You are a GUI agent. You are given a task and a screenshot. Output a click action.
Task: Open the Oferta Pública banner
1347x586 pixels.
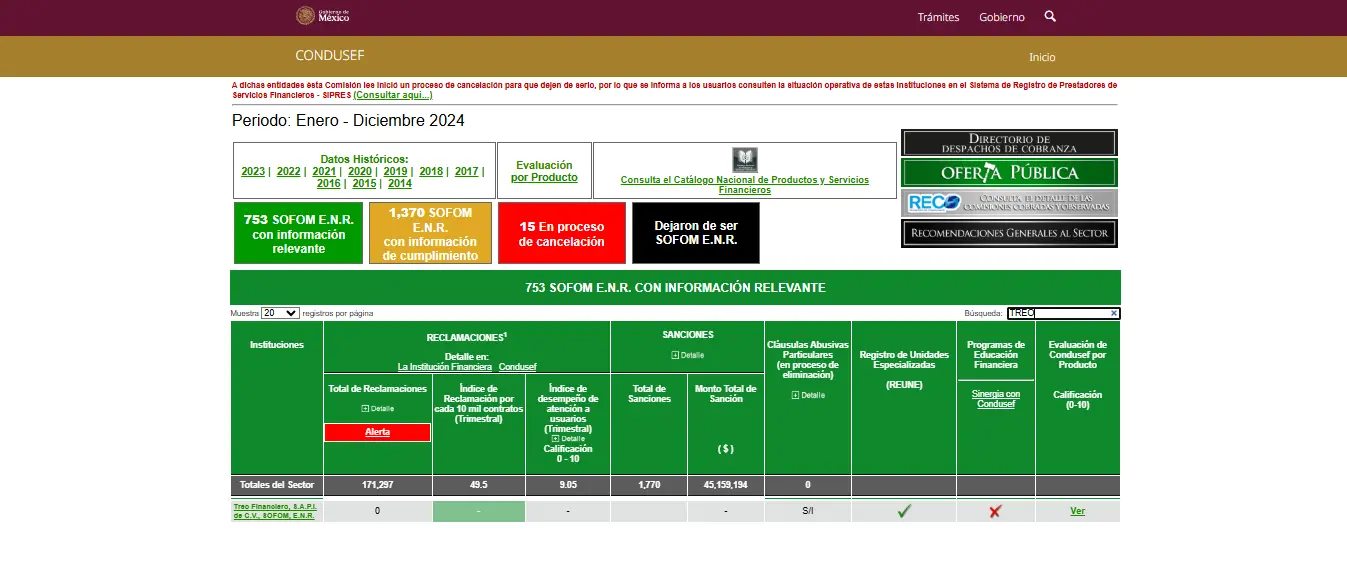1009,173
